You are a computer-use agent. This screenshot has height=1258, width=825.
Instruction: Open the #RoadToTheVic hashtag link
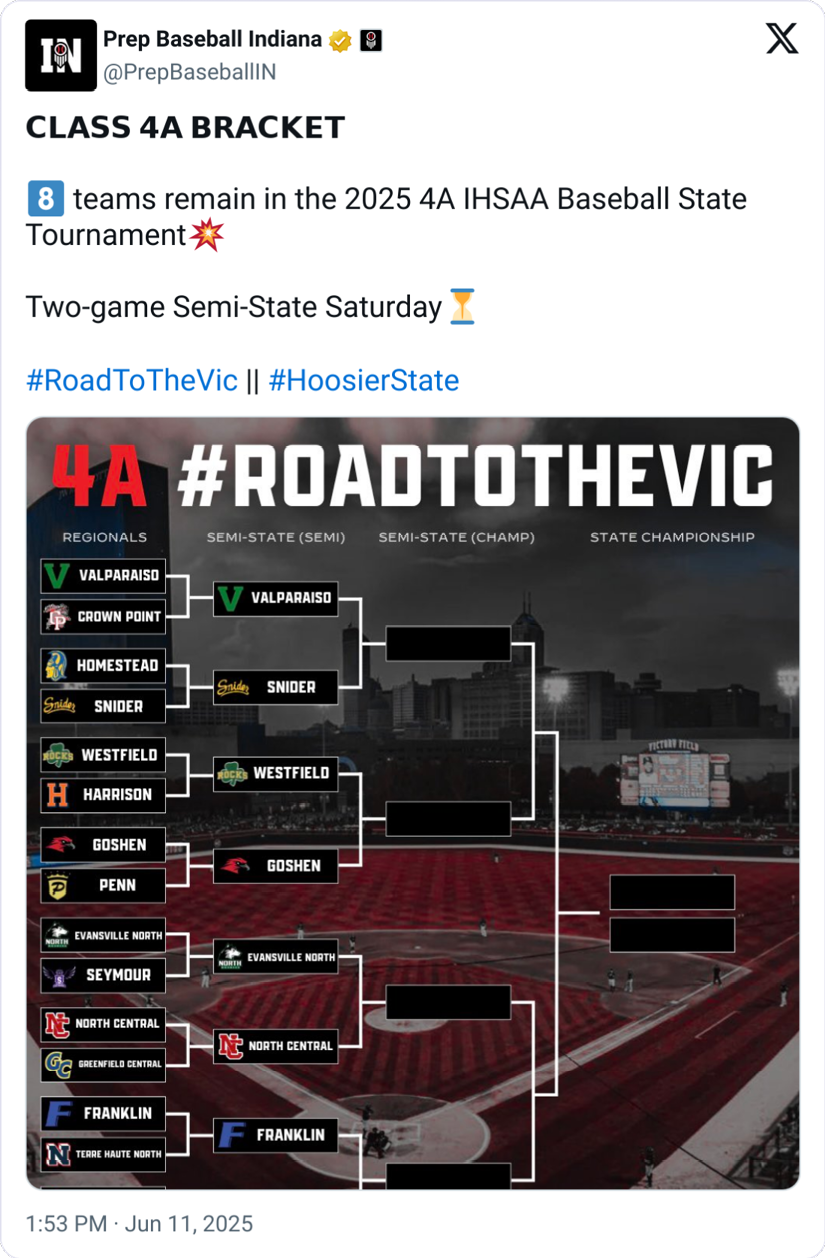[132, 381]
